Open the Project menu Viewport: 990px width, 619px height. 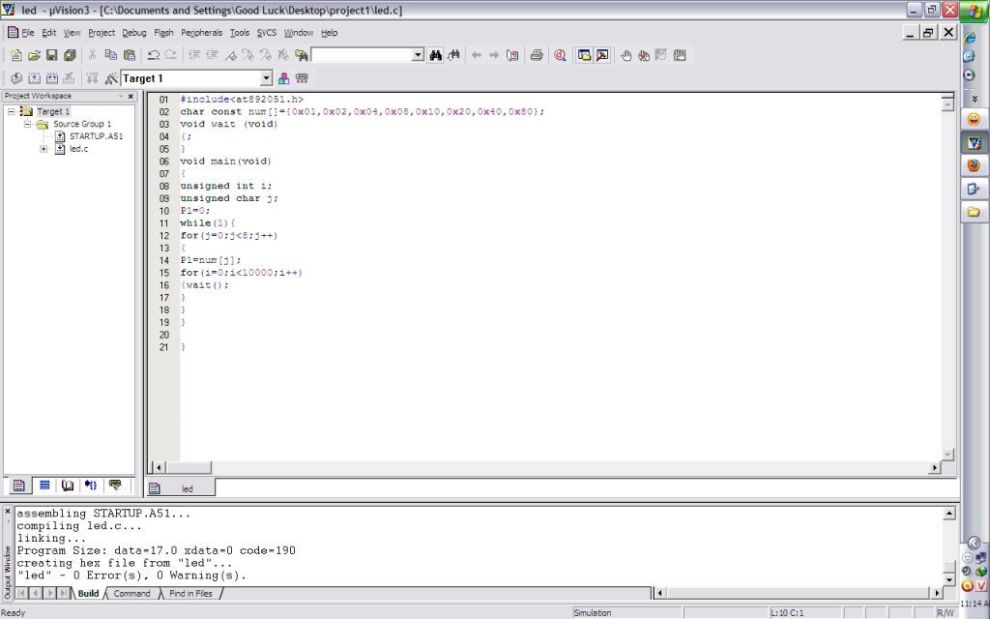[101, 33]
